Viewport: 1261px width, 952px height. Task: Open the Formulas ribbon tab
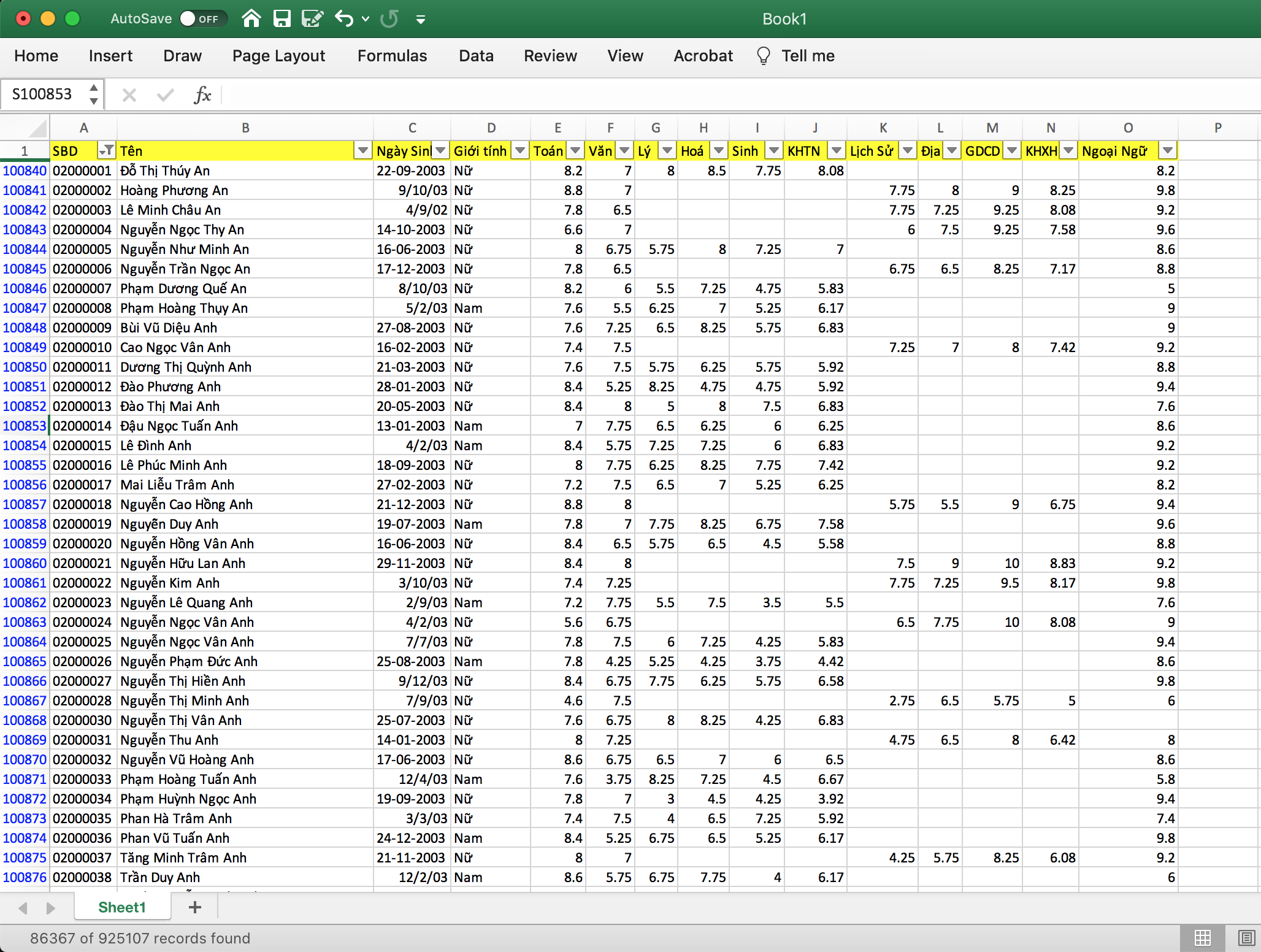(x=392, y=56)
